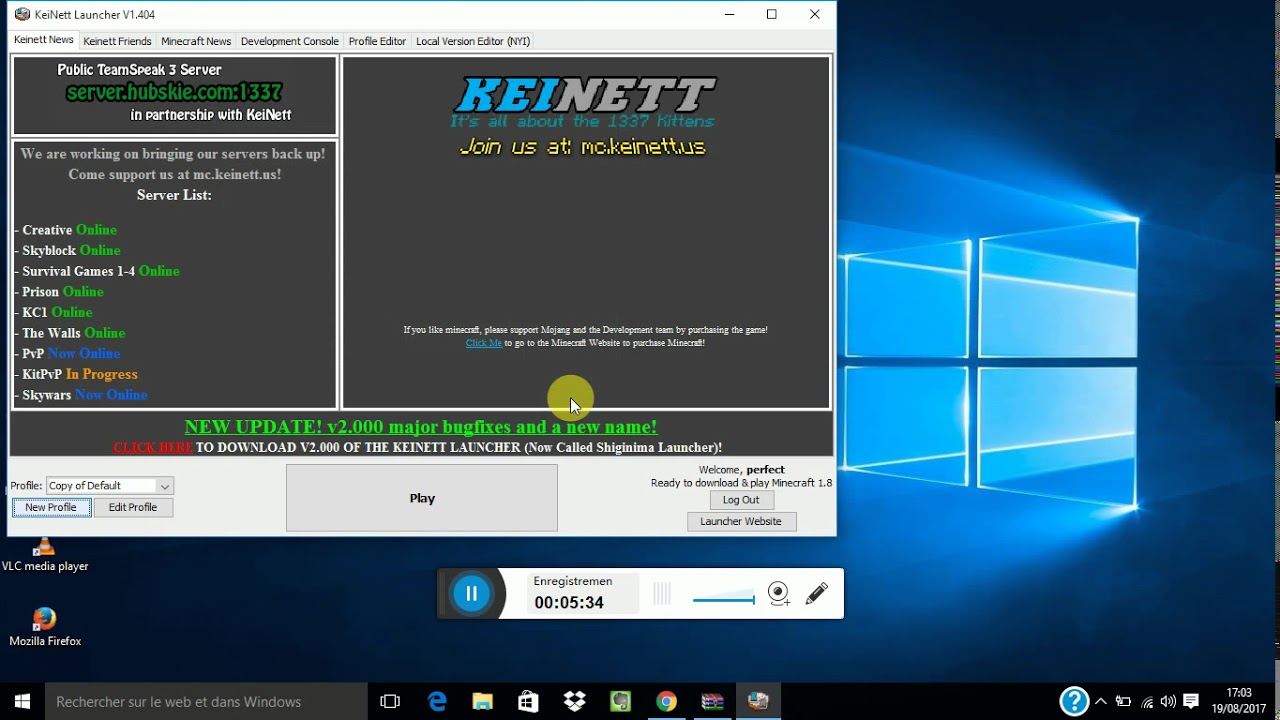1280x720 pixels.
Task: Click the KC1 server entry
Action: (x=54, y=313)
